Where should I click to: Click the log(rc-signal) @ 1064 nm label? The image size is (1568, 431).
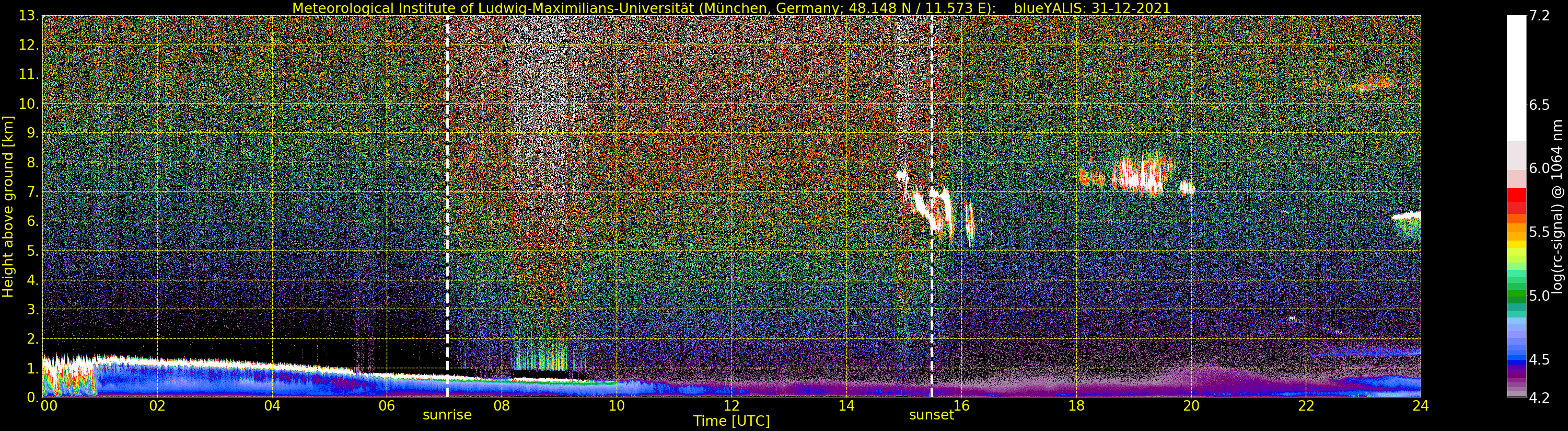click(x=1557, y=207)
